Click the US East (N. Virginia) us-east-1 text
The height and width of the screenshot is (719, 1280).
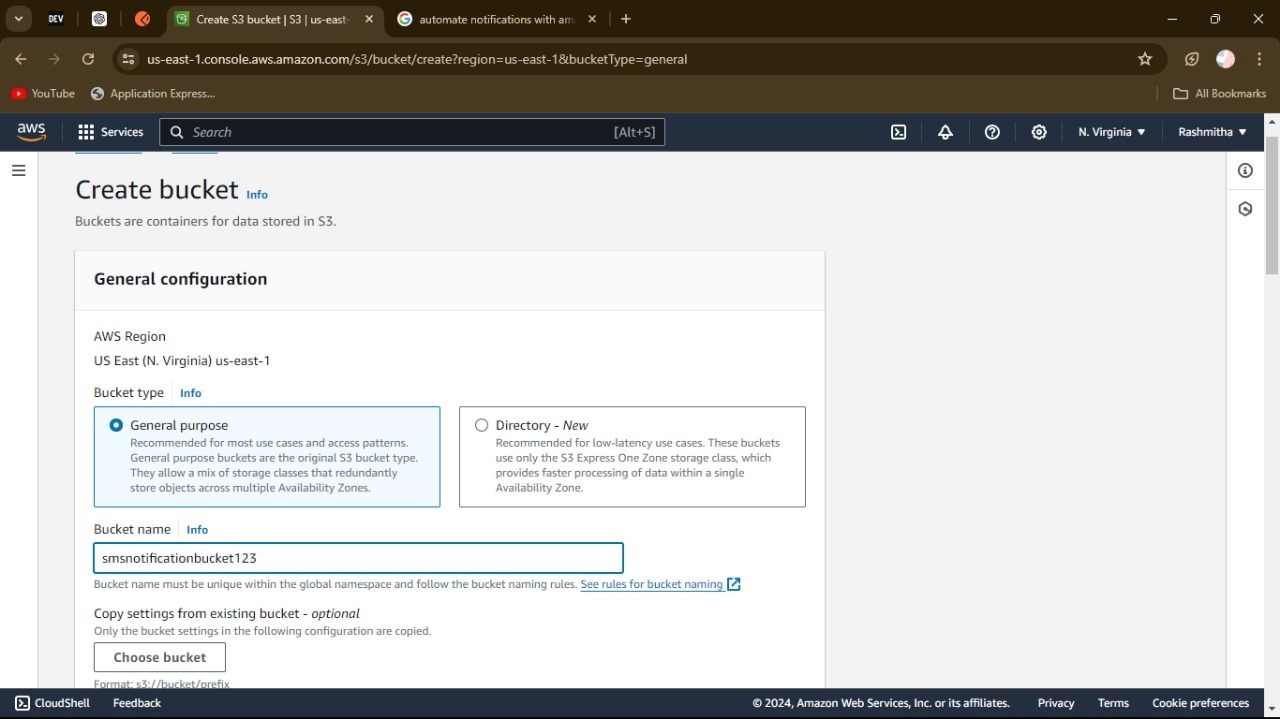182,361
